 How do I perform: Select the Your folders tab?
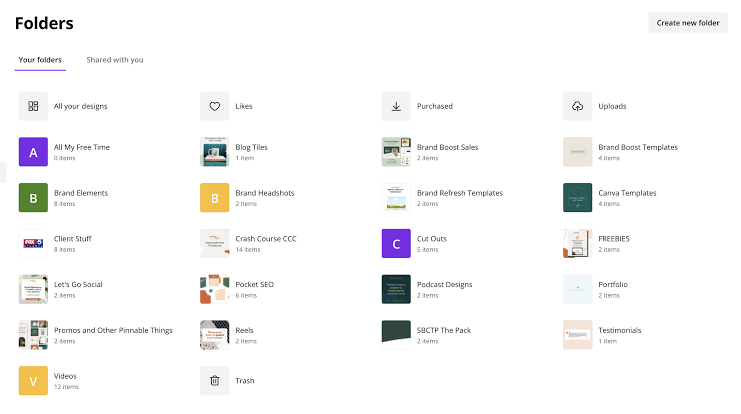(x=40, y=60)
